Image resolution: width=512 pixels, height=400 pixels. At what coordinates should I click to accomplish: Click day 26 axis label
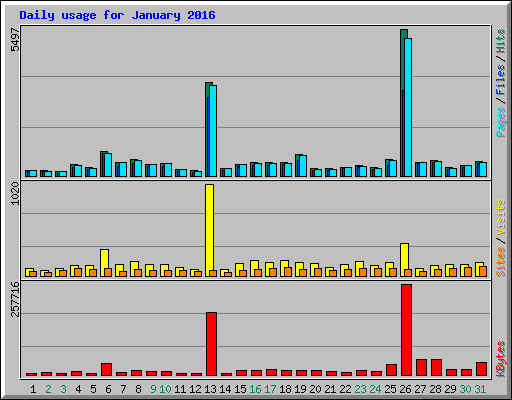pyautogui.click(x=405, y=389)
